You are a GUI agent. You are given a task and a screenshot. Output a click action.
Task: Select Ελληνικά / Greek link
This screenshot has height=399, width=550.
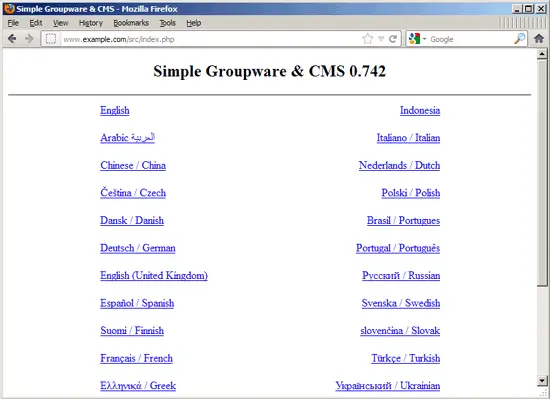(138, 386)
